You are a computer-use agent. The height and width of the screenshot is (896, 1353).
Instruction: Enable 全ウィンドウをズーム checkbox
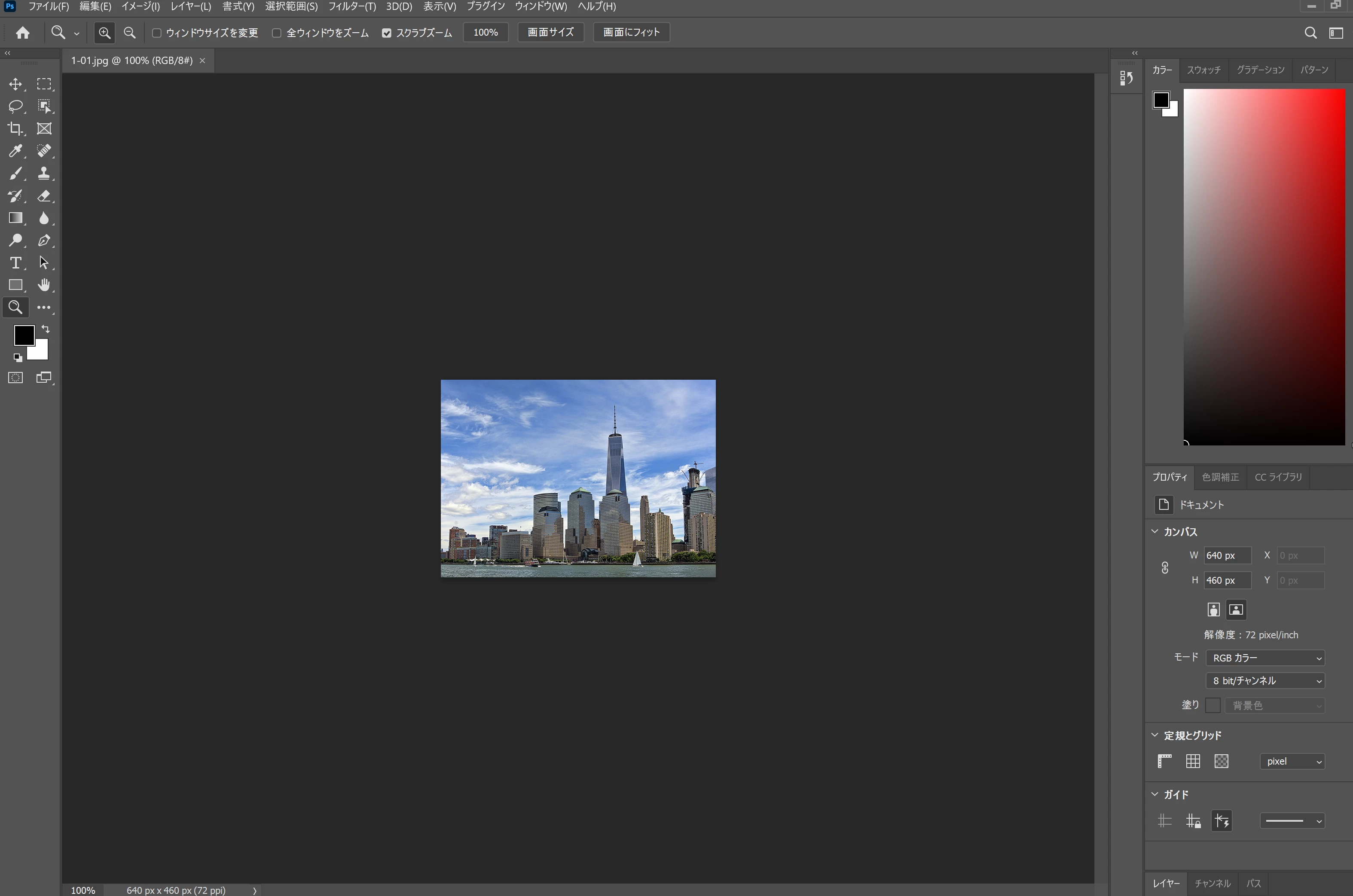pyautogui.click(x=277, y=33)
